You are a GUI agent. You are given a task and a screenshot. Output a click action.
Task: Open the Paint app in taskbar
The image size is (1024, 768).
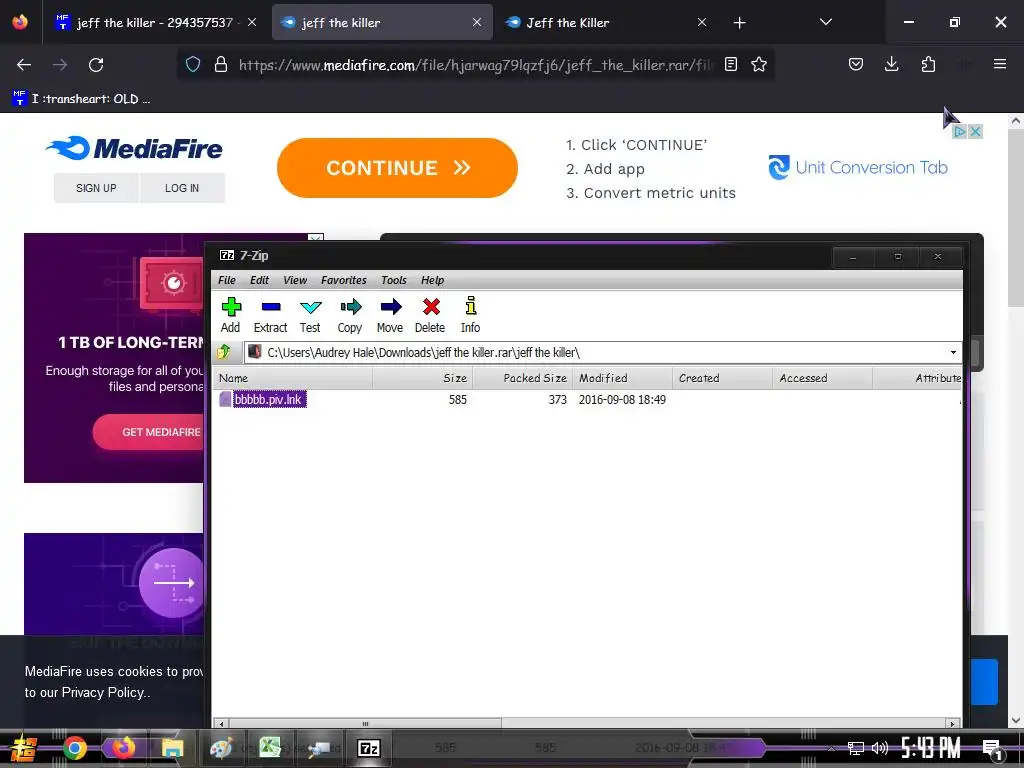[221, 748]
